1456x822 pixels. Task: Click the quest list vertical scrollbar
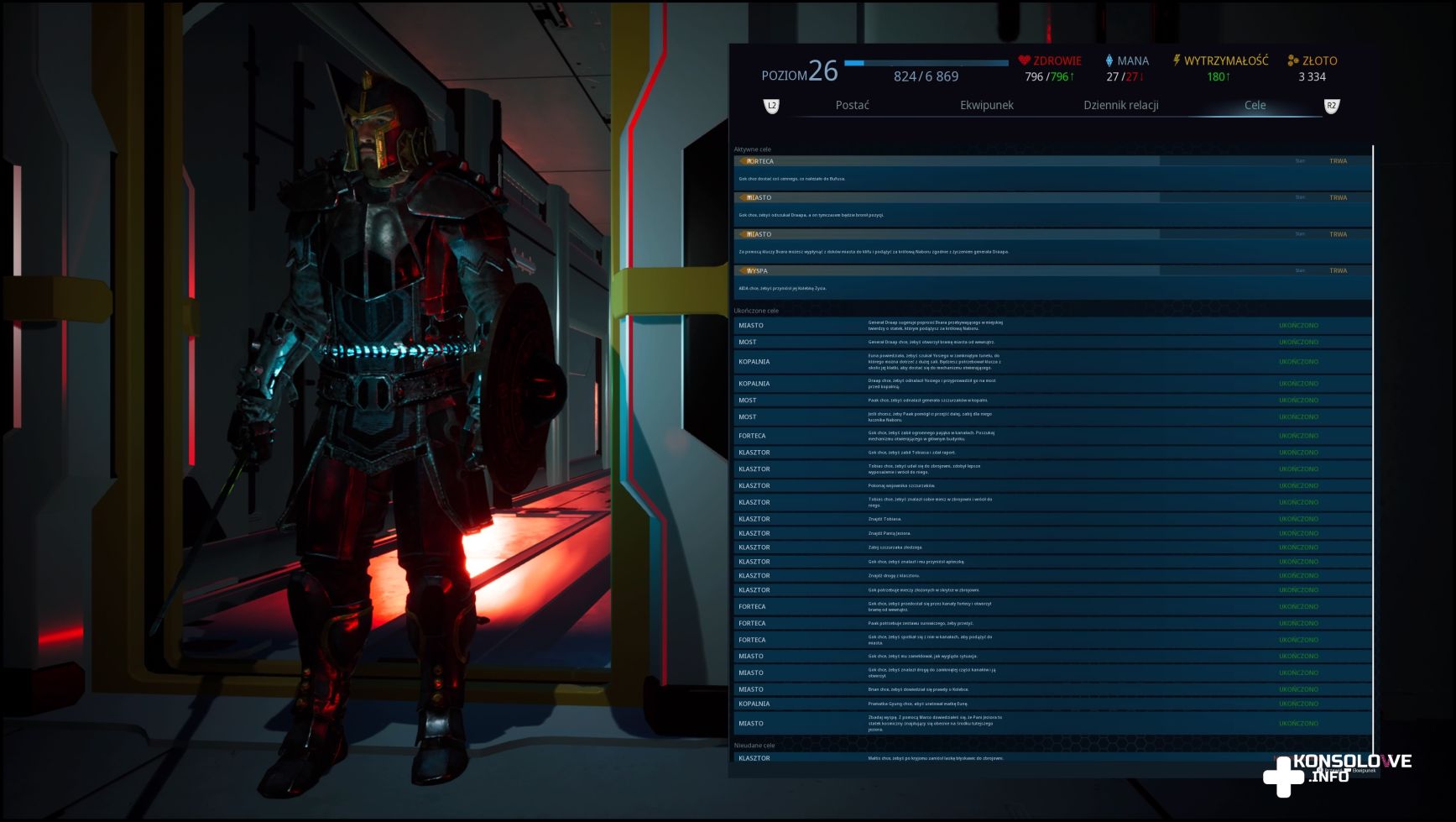[x=1372, y=420]
